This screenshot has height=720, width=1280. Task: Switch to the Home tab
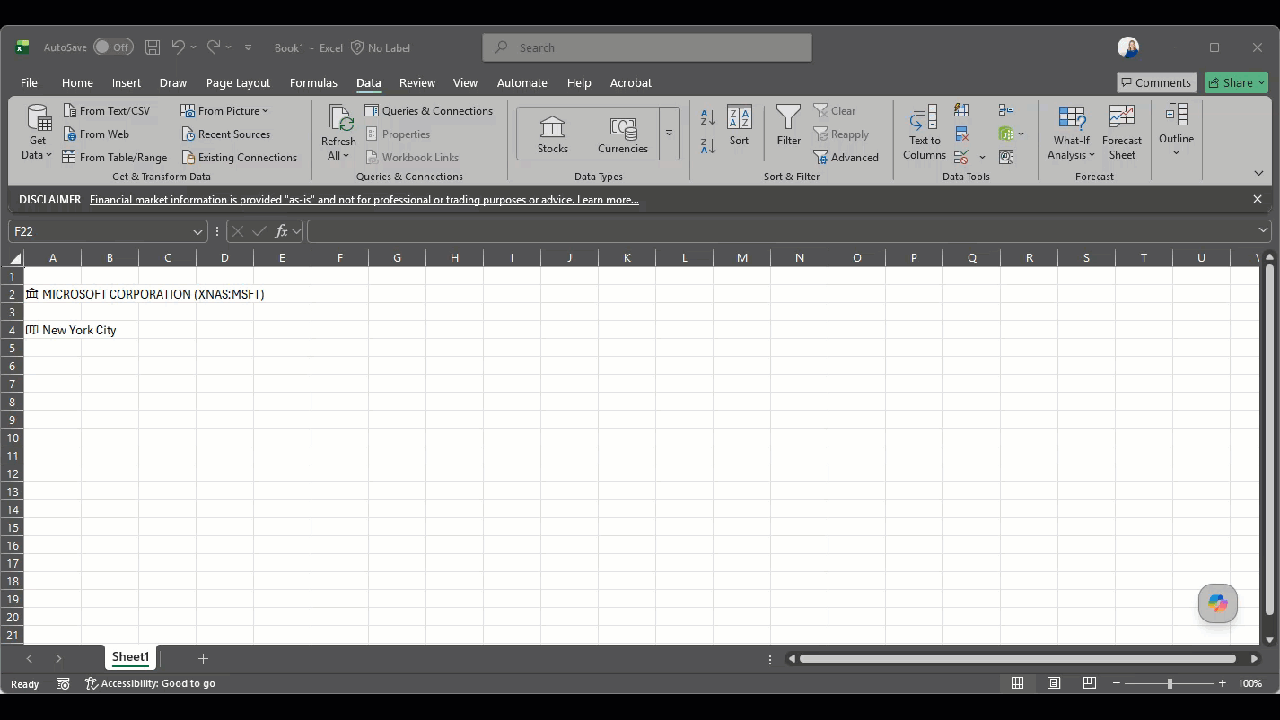pos(77,83)
